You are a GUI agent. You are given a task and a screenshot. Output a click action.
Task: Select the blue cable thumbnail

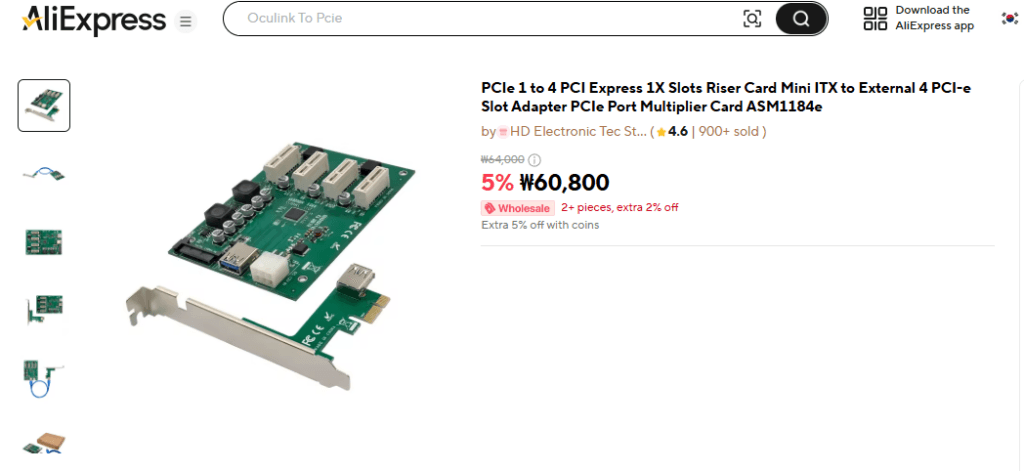pyautogui.click(x=44, y=173)
